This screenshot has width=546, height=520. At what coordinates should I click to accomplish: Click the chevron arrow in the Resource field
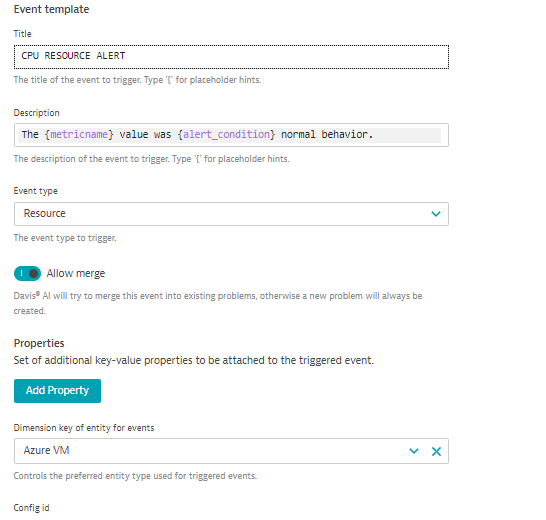tap(436, 214)
